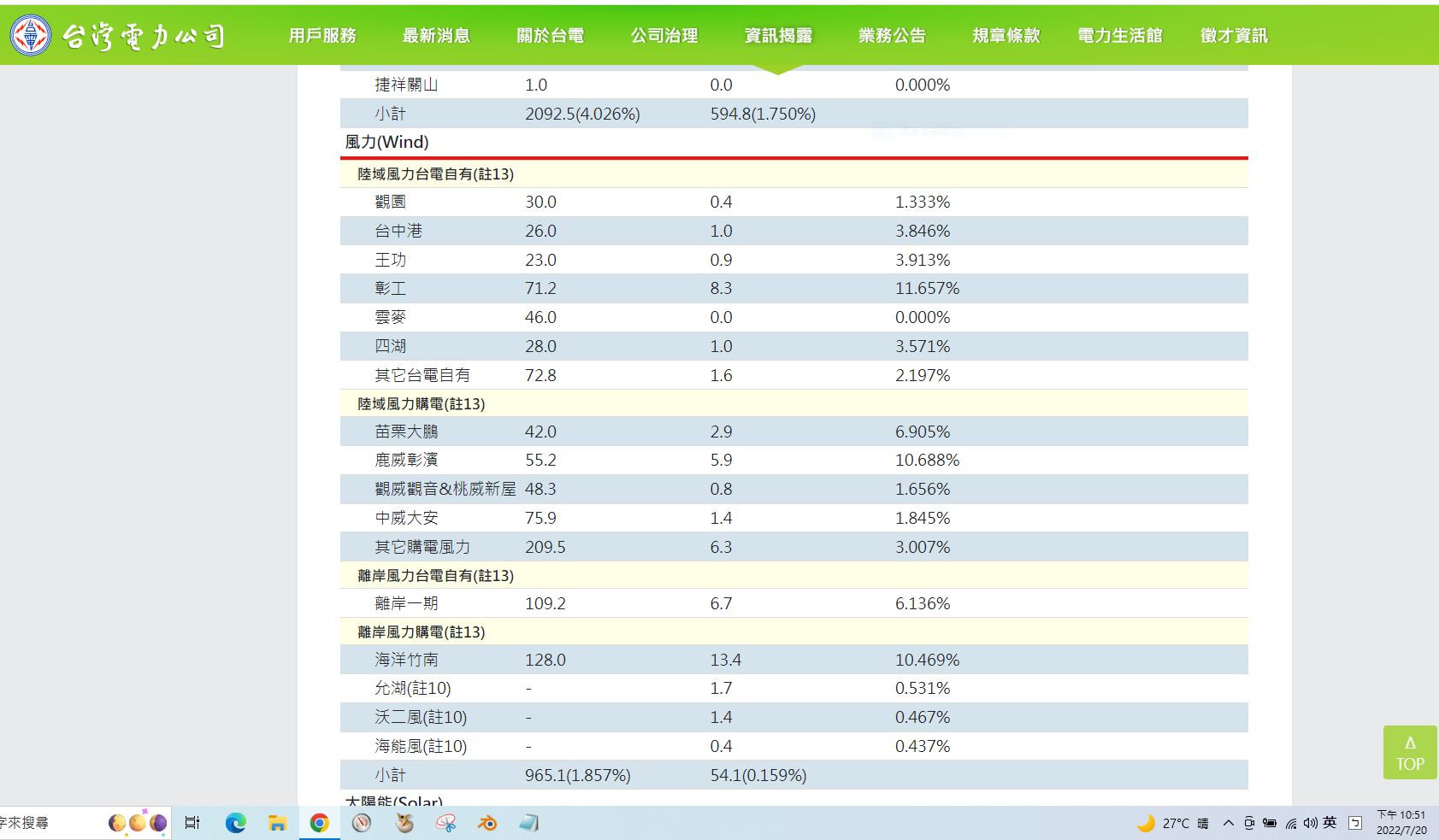This screenshot has width=1439, height=840.
Task: Click the 捷祥關山 row name
Action: (406, 85)
